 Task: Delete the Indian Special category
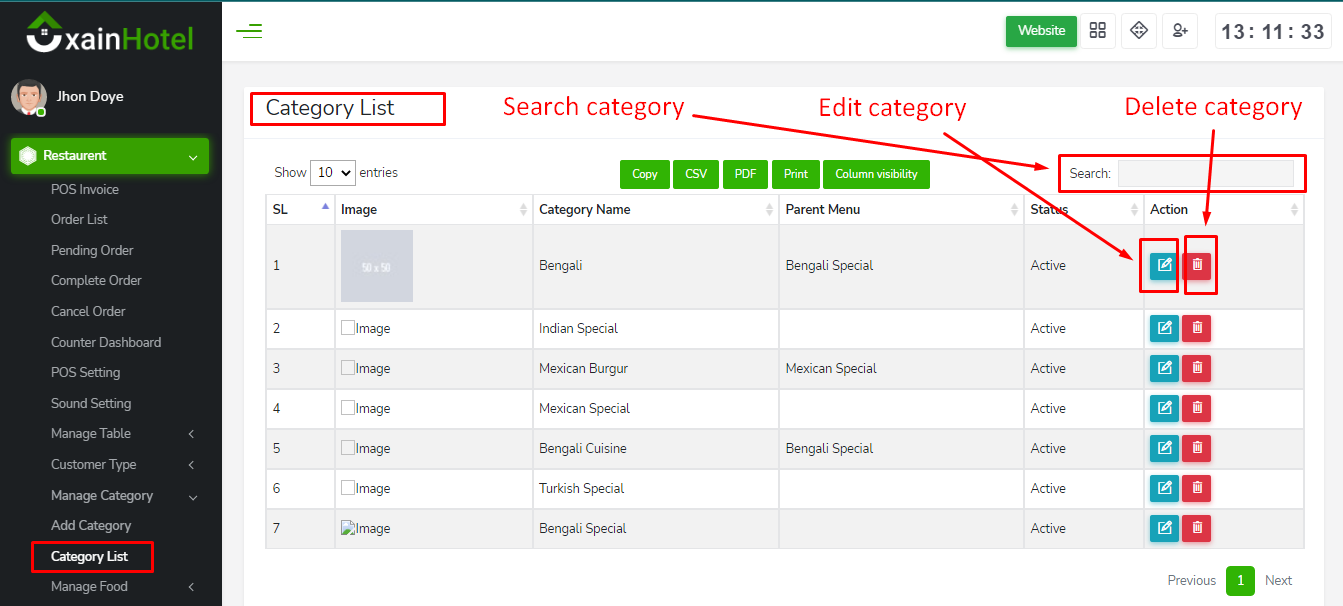point(1197,328)
